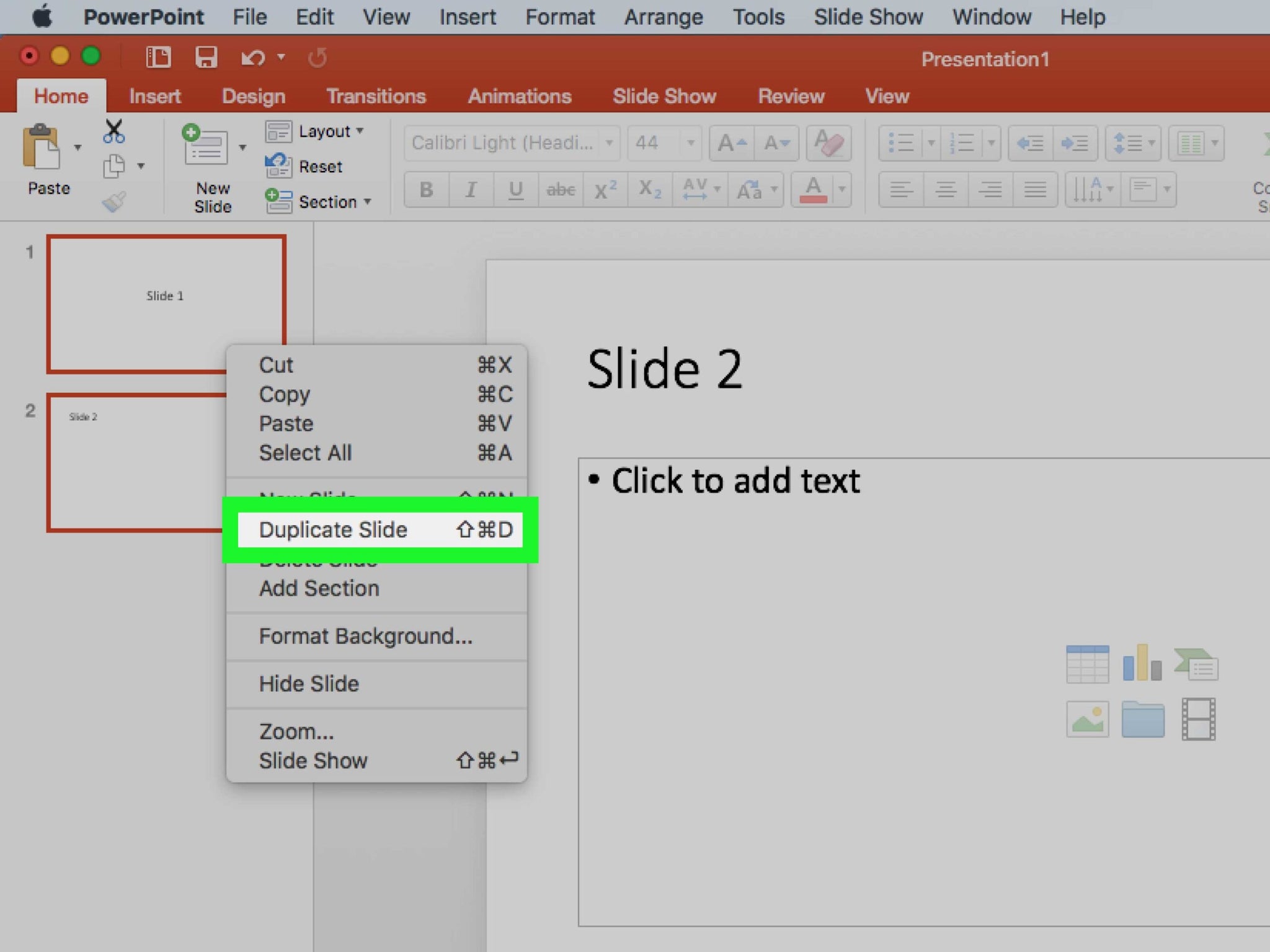This screenshot has width=1270, height=952.
Task: Apply strikethrough formatting
Action: click(x=560, y=190)
